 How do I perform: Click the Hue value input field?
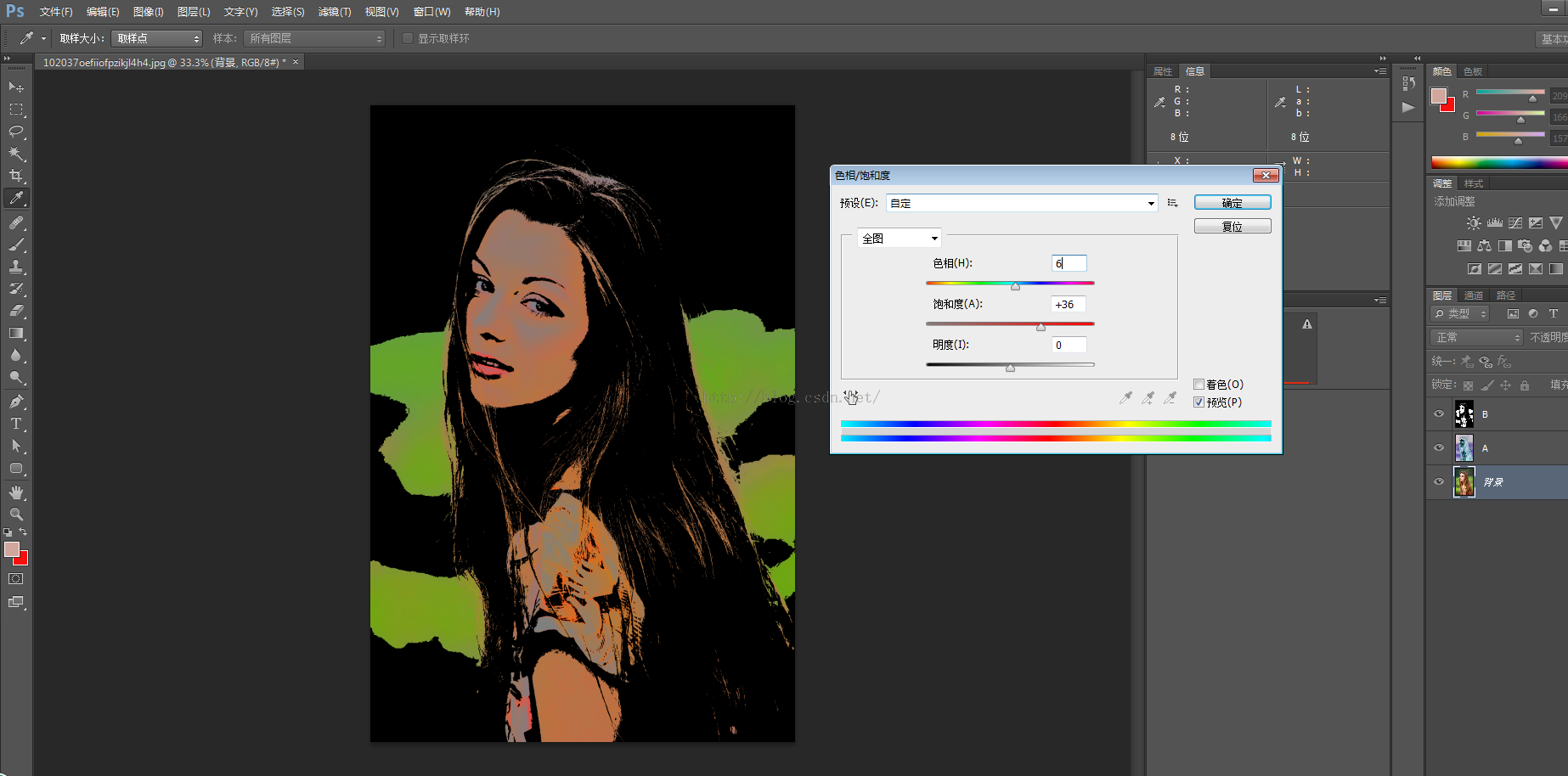click(x=1069, y=264)
